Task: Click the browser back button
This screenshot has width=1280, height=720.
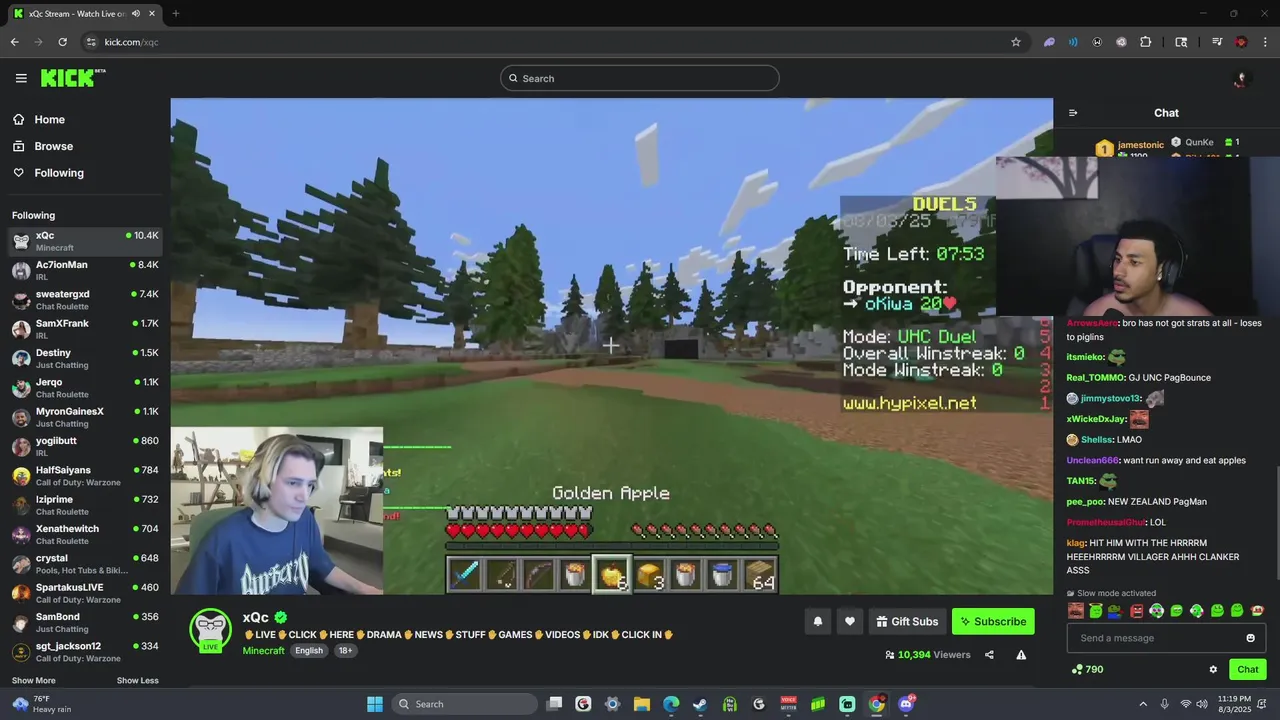Action: (x=14, y=42)
